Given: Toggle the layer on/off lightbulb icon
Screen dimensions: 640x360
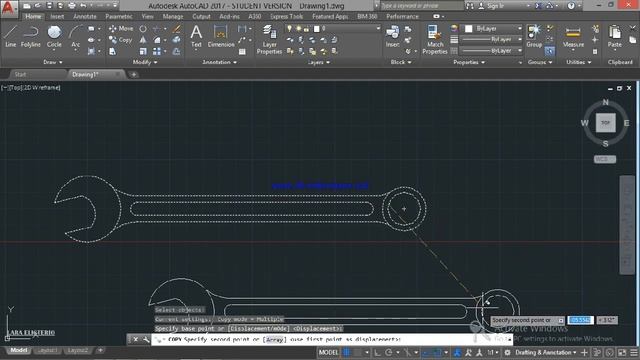Looking at the screenshot, I should [289, 28].
